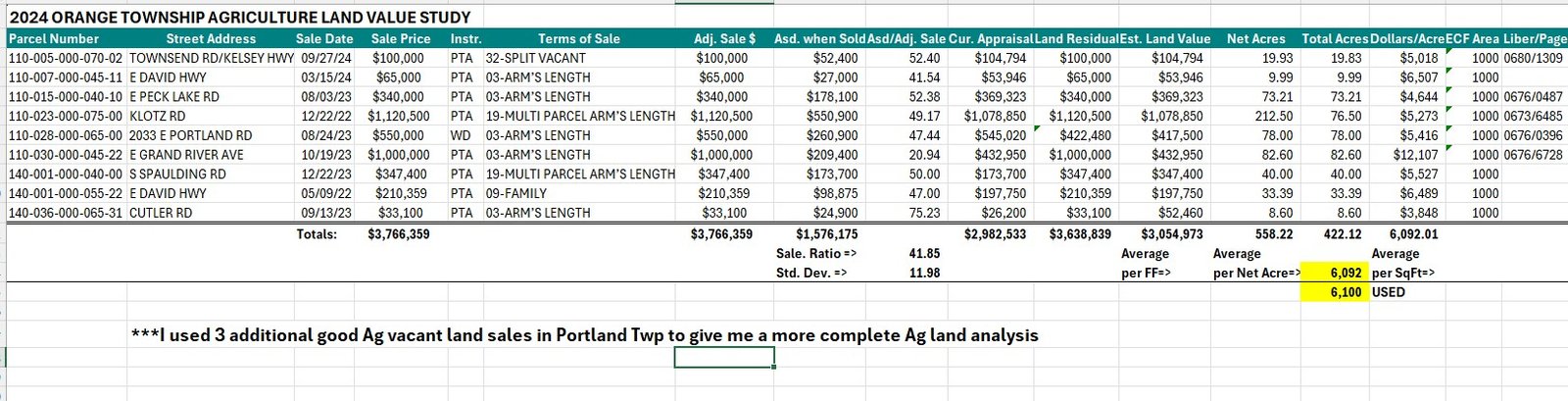Click the Liber/Page 0676/6728 cell

click(x=1534, y=155)
